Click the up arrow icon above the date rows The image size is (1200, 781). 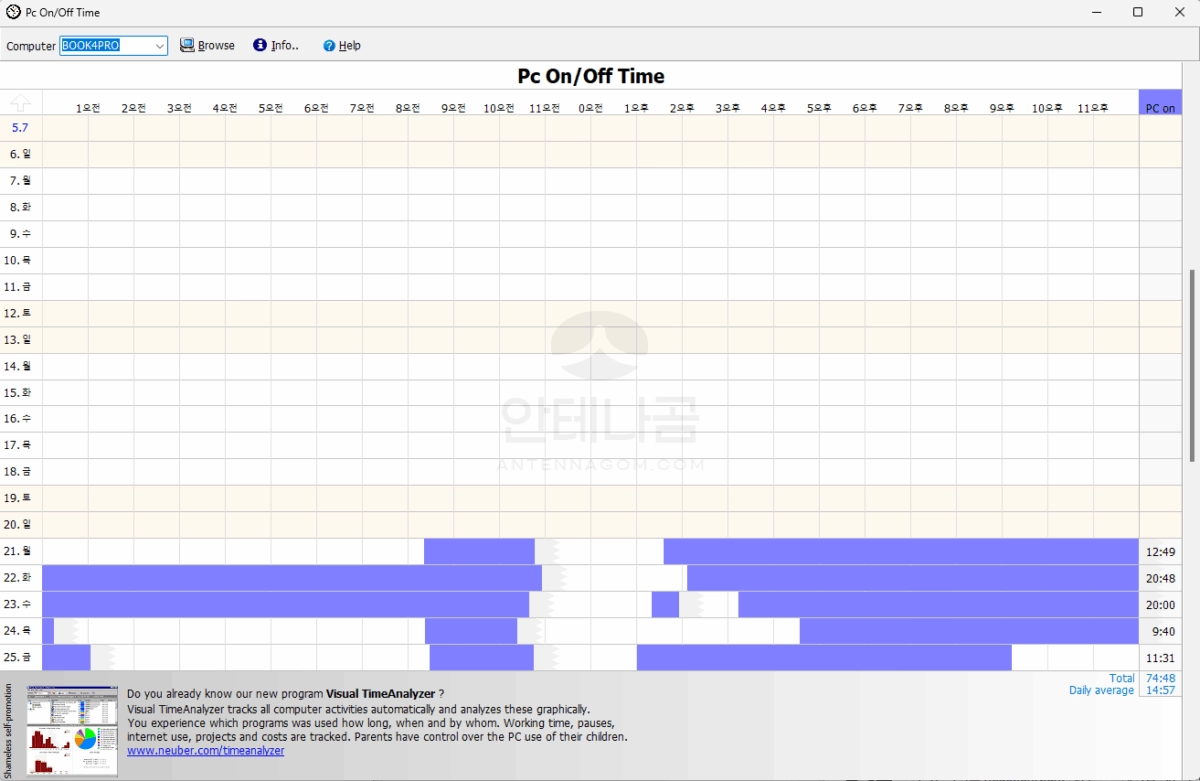(x=21, y=103)
